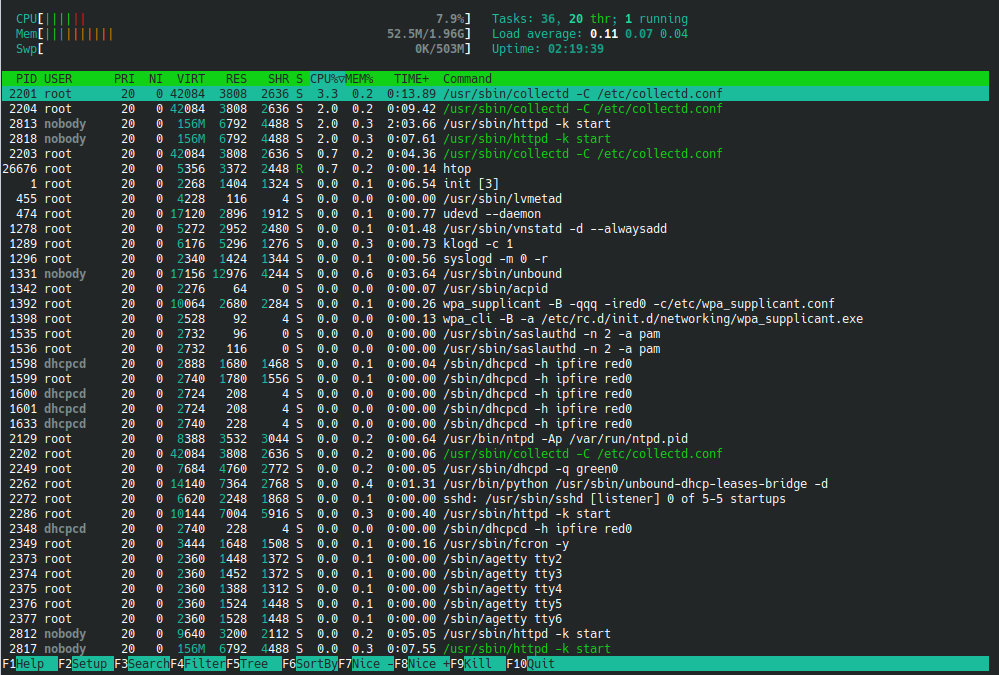The image size is (999, 675).
Task: Click the Tasks summary line
Action: 589,18
